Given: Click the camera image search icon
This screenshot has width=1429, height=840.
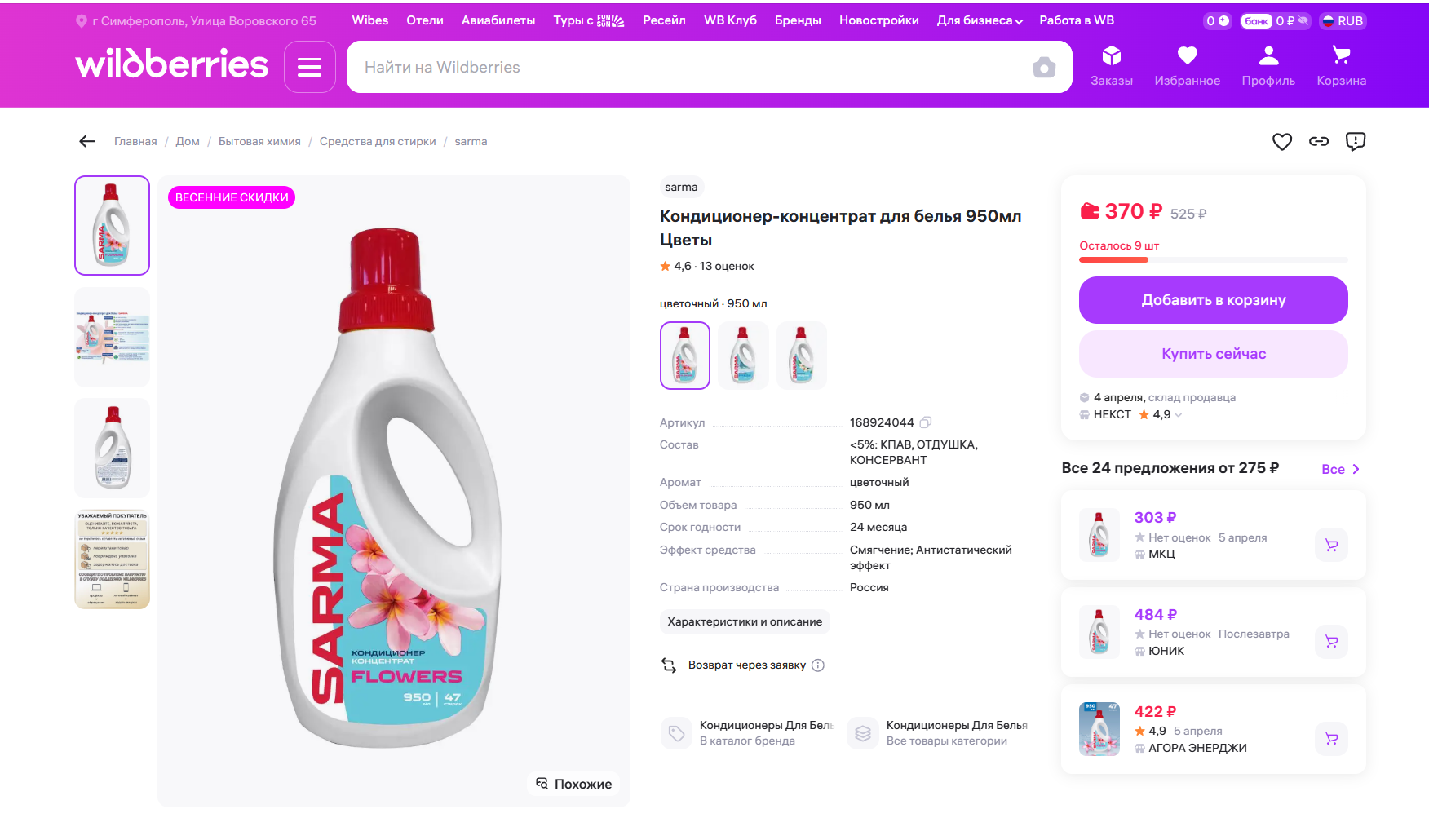Looking at the screenshot, I should [x=1043, y=68].
